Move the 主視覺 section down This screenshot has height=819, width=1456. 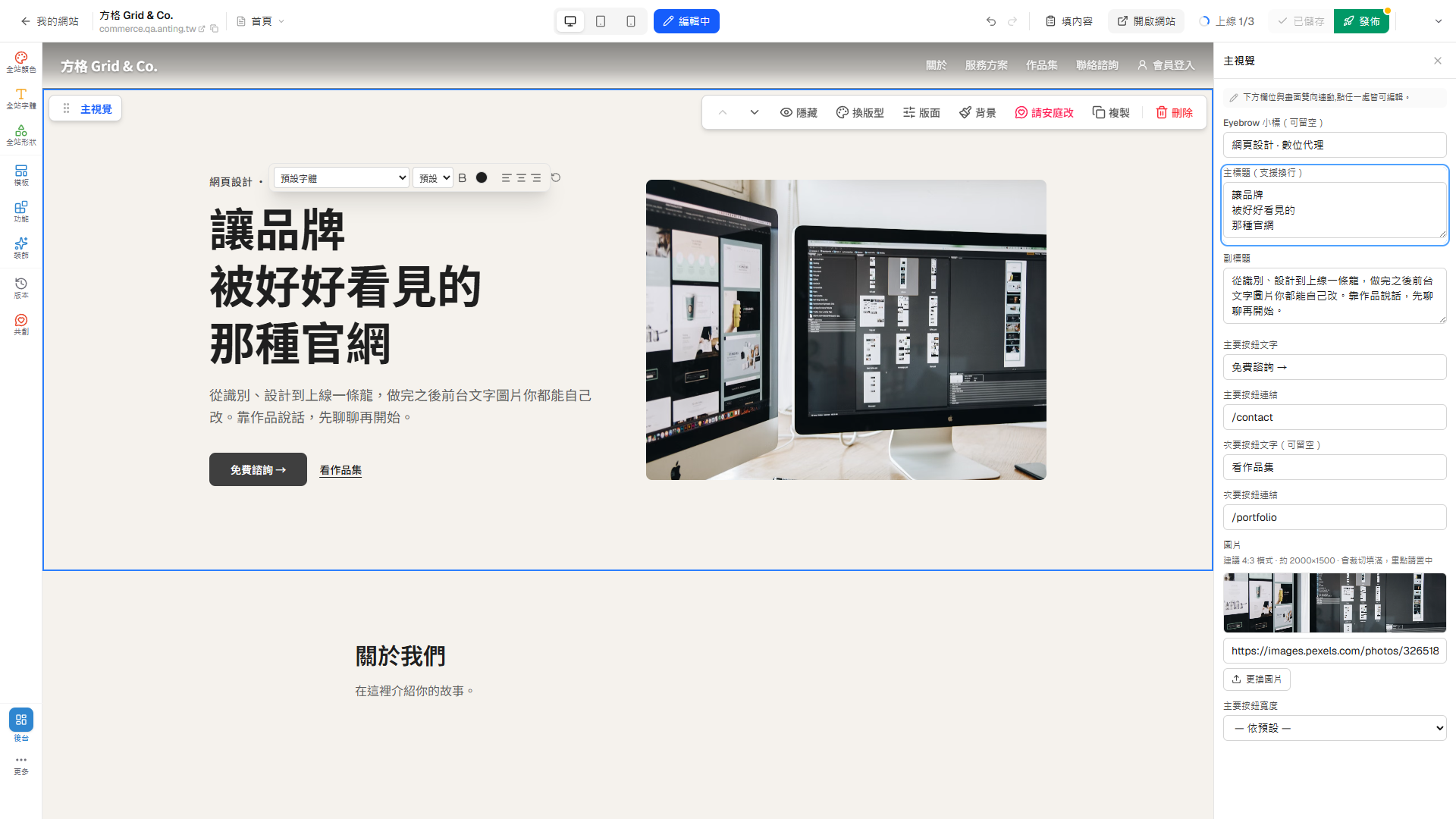(x=755, y=112)
